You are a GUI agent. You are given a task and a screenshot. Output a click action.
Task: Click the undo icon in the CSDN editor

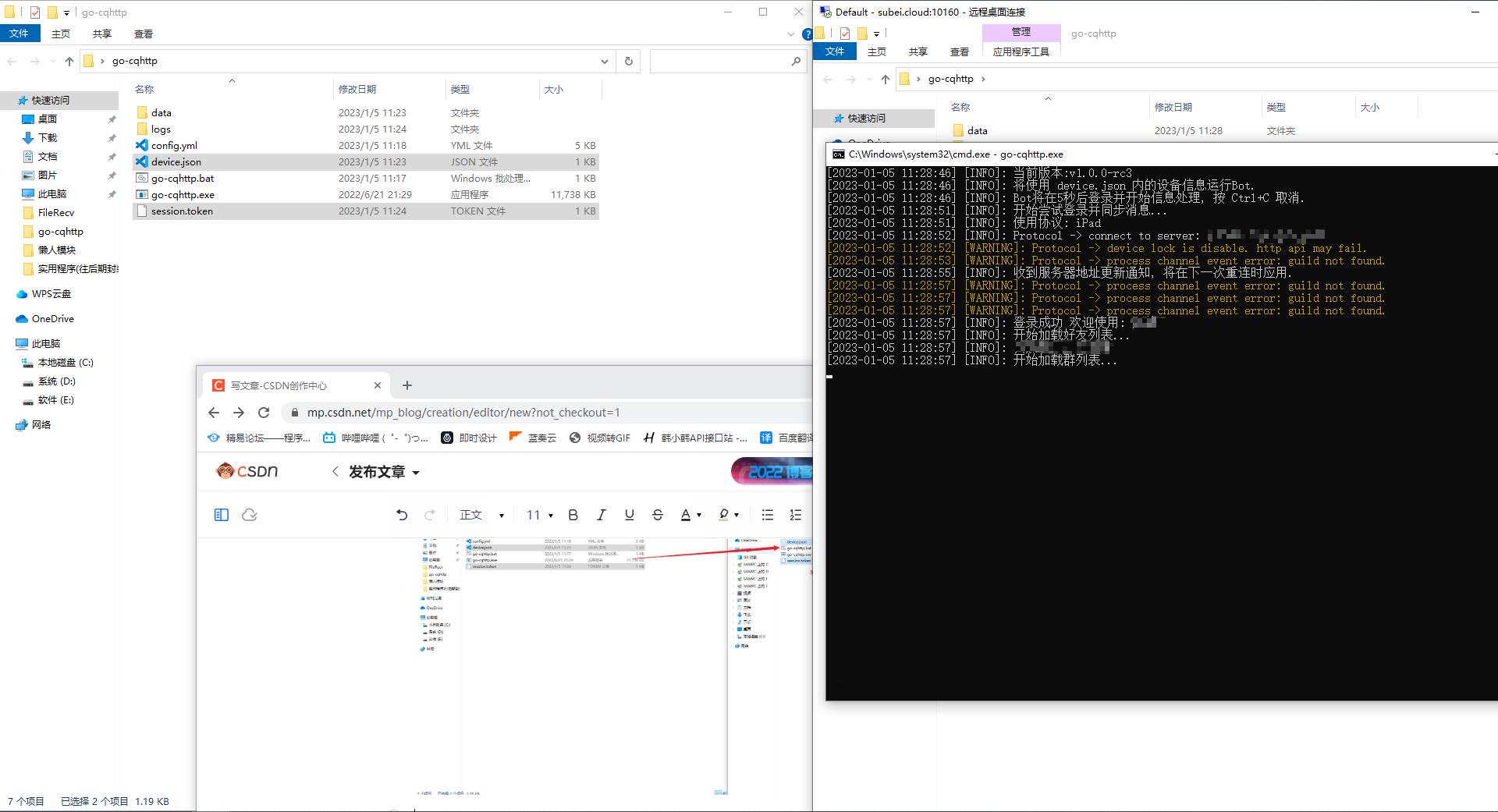pos(401,515)
